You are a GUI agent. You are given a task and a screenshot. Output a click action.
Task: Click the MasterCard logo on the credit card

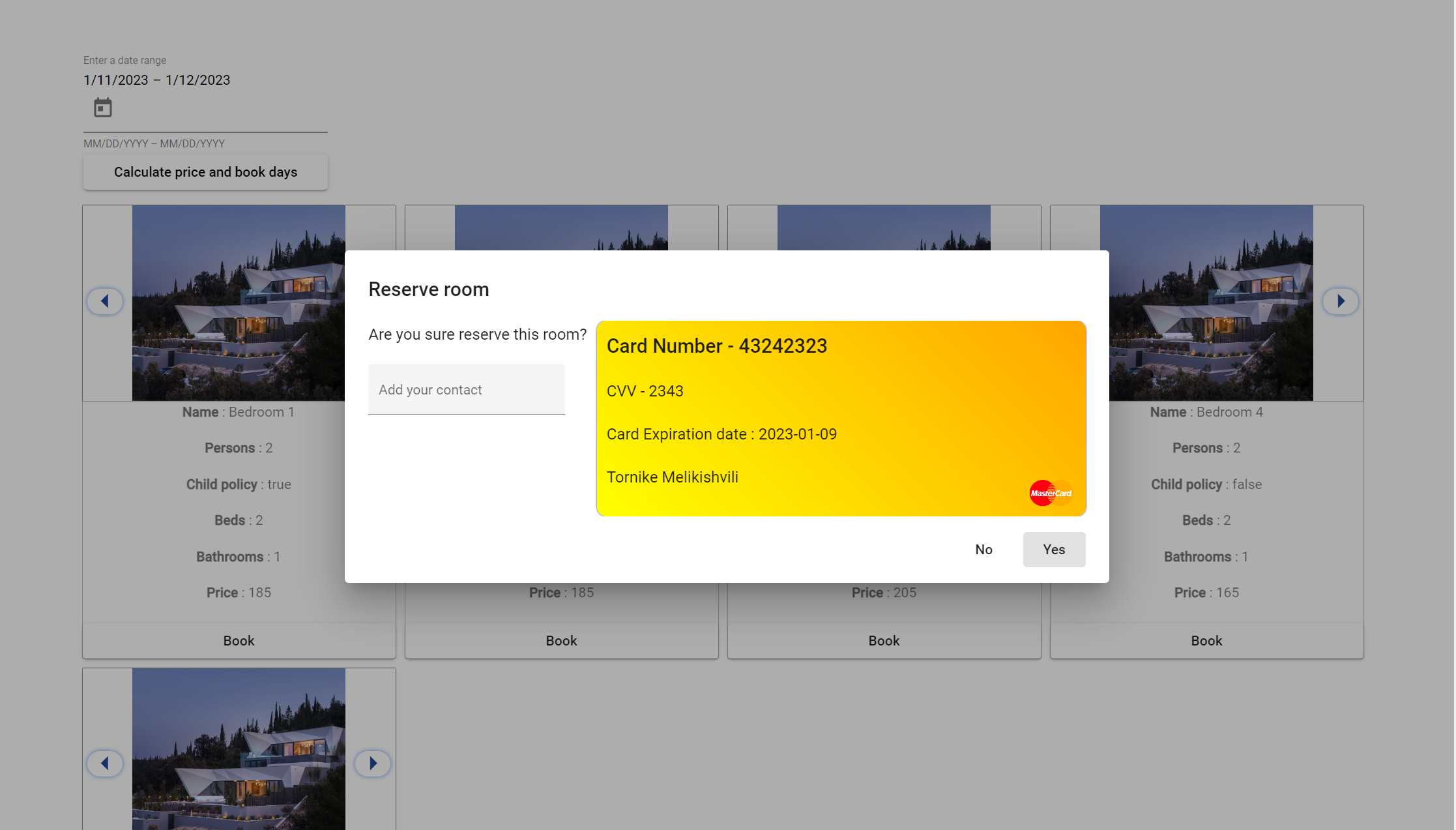1050,493
